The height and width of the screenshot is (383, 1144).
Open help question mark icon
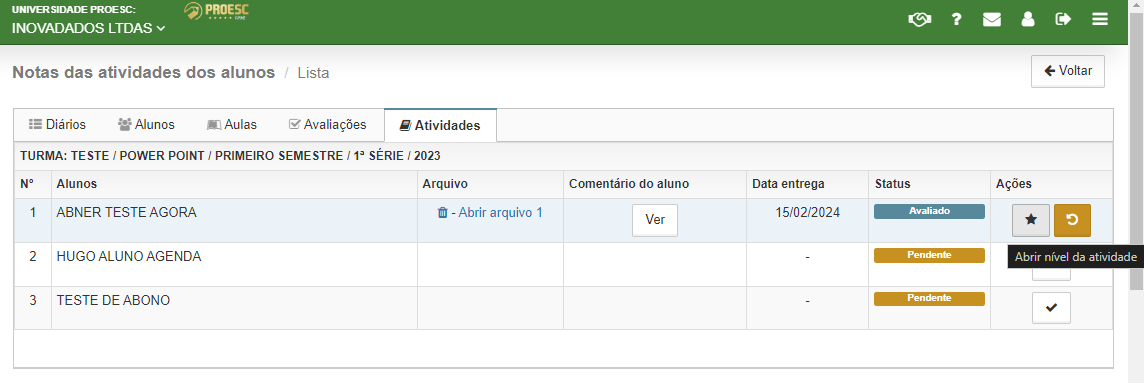pos(956,20)
